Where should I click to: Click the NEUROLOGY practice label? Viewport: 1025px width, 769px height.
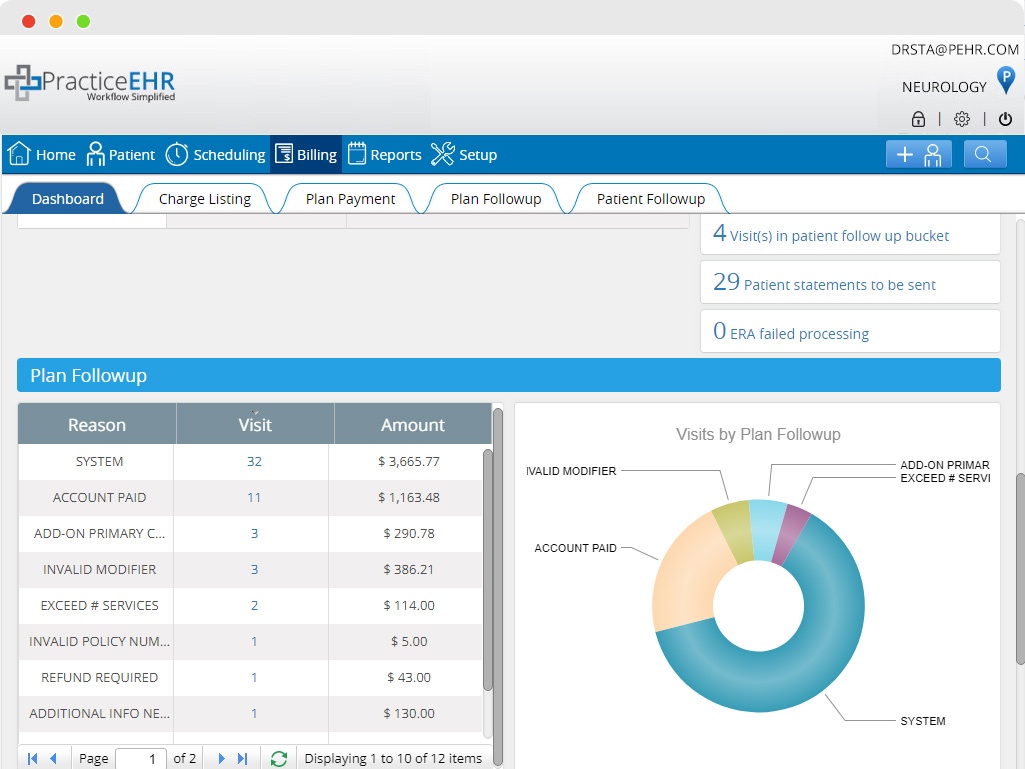(944, 87)
